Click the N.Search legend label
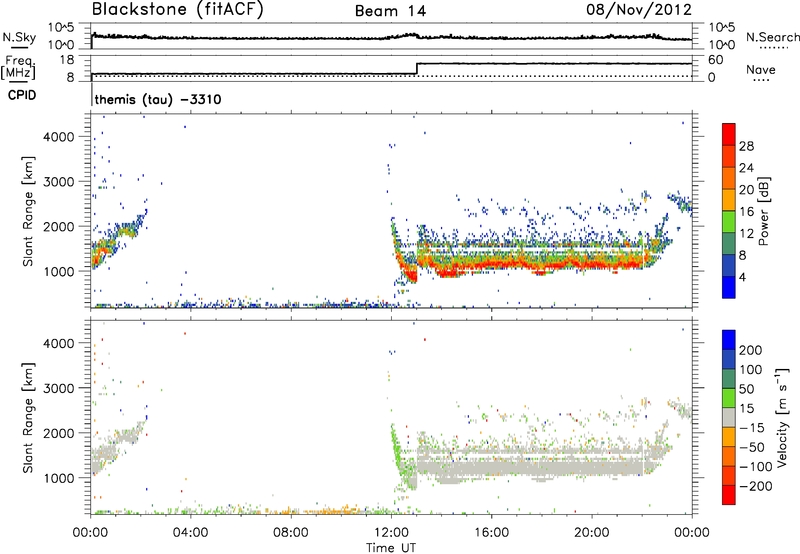The height and width of the screenshot is (554, 800). tap(772, 37)
